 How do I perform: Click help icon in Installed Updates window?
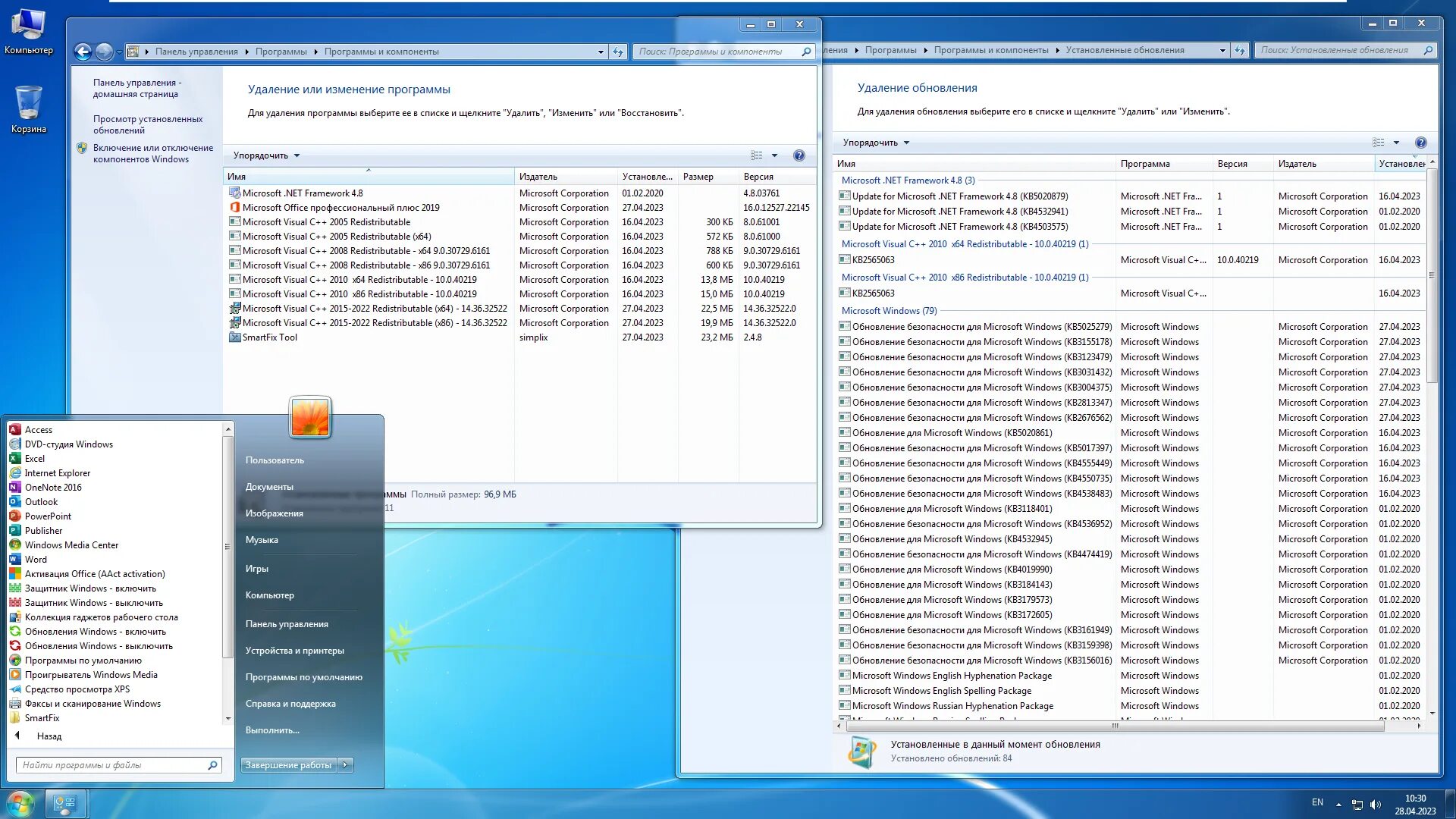tap(1420, 143)
